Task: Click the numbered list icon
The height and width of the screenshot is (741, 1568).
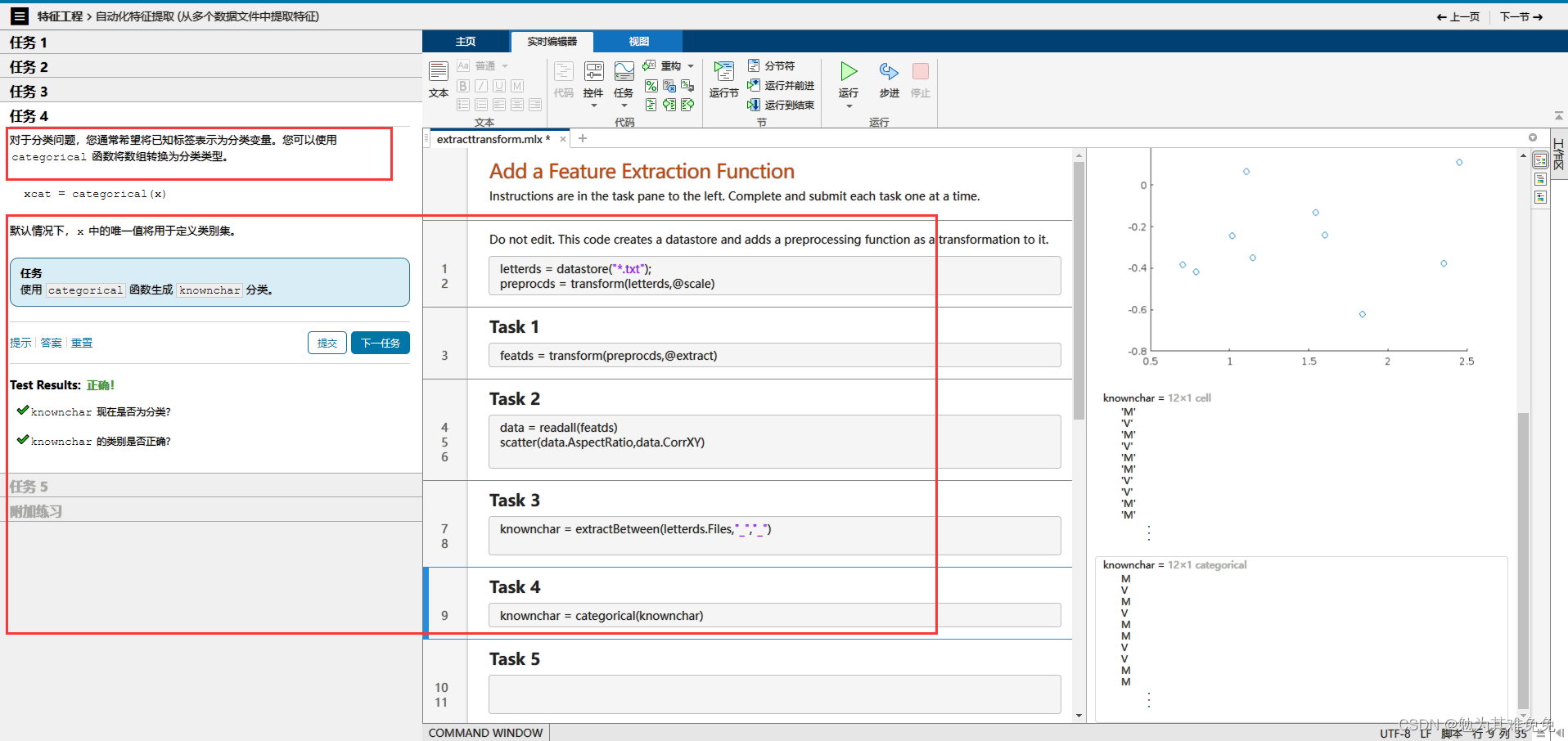Action: pyautogui.click(x=481, y=105)
